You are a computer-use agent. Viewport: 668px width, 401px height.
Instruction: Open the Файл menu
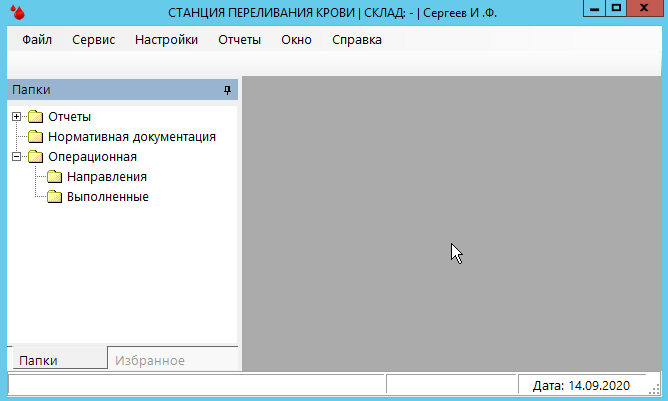tap(36, 41)
